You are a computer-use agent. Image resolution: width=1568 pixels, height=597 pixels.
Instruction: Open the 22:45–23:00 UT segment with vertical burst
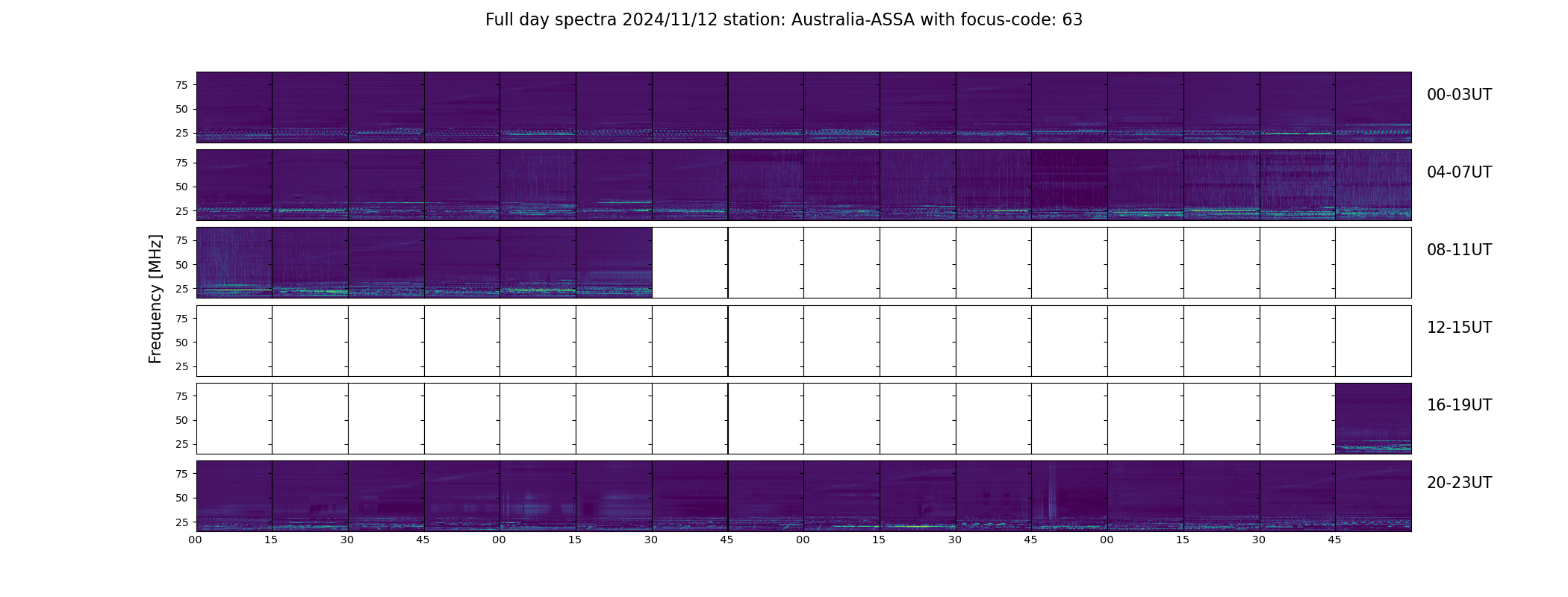[1069, 496]
